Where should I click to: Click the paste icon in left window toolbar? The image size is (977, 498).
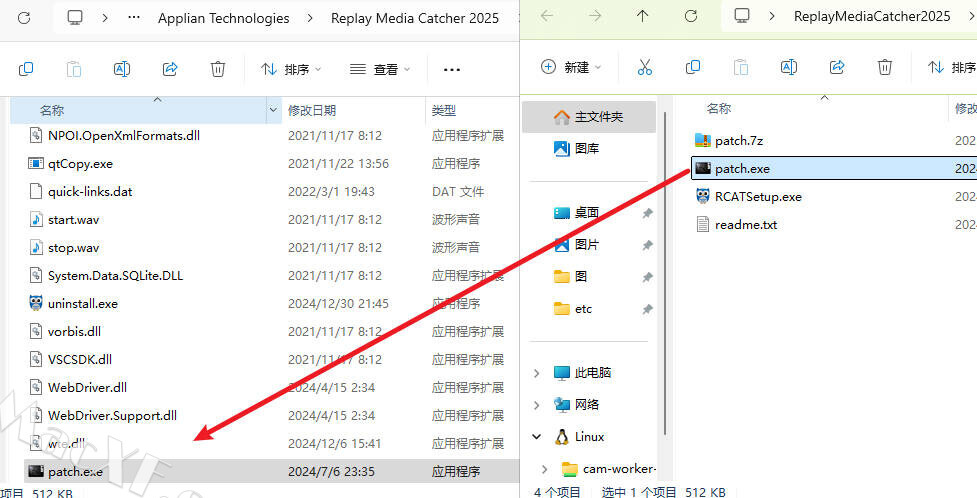(x=74, y=69)
